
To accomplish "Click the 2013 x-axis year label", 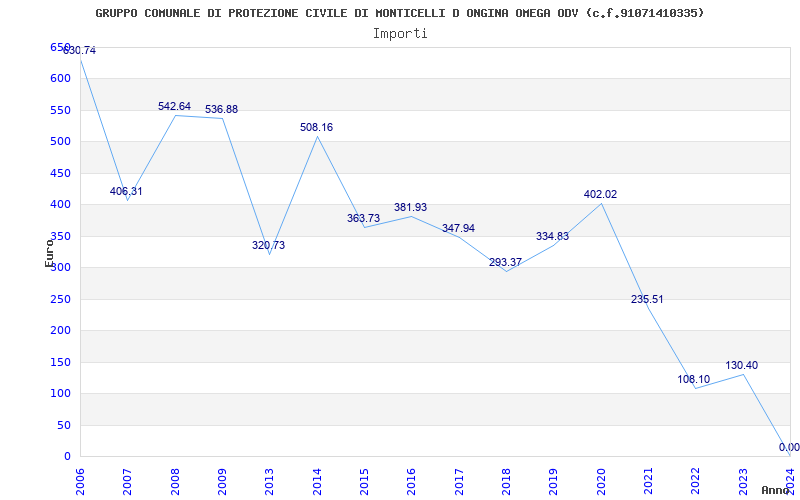I will (269, 482).
